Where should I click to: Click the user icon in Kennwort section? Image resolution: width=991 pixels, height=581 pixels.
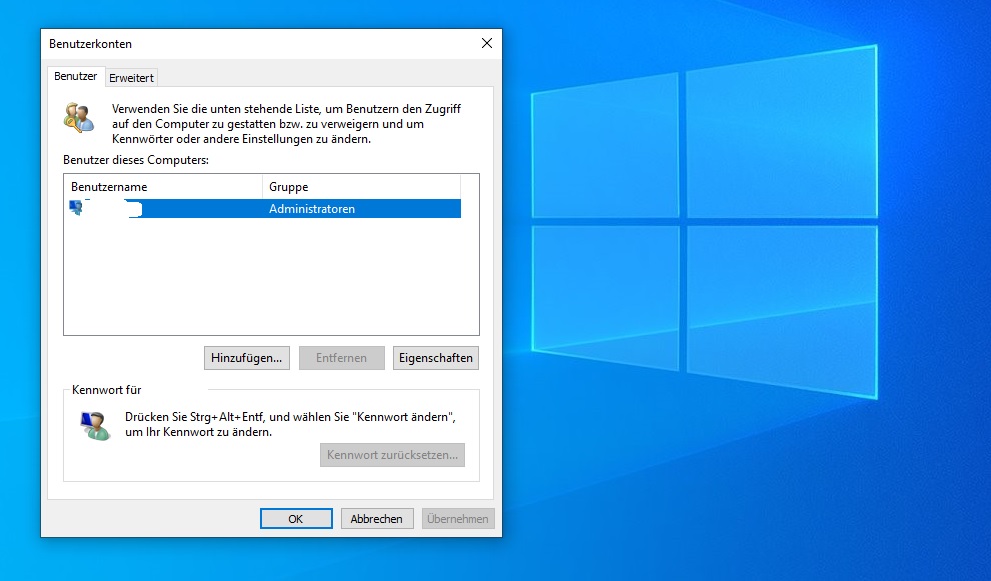(x=95, y=425)
